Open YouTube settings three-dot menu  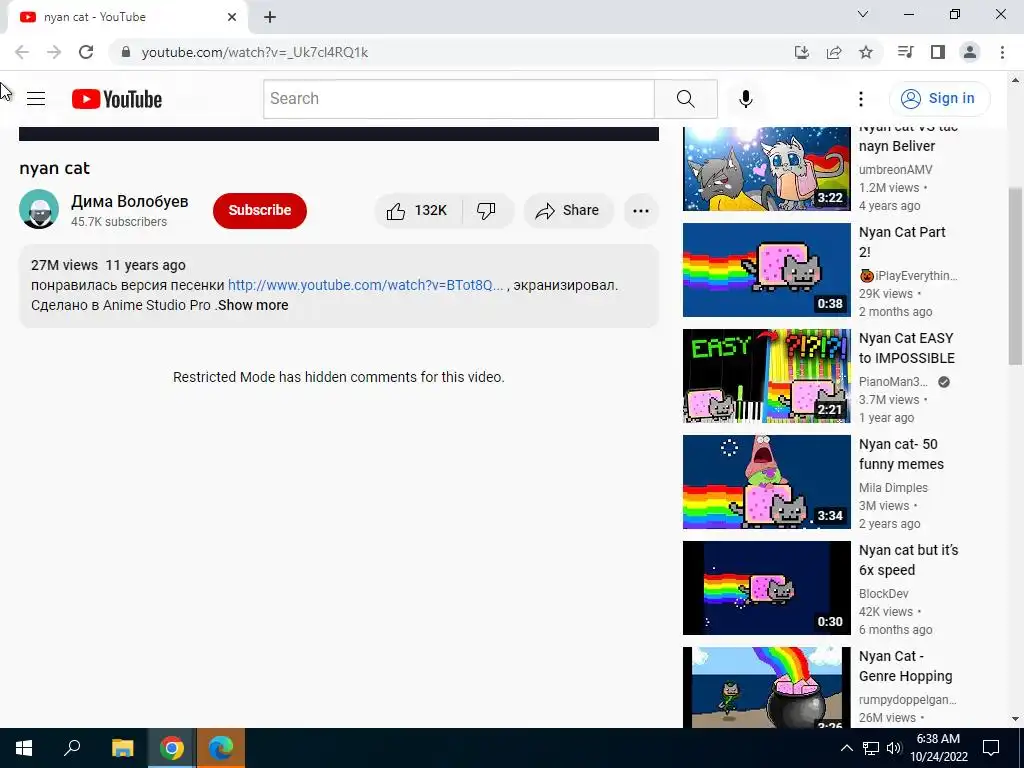tap(861, 99)
